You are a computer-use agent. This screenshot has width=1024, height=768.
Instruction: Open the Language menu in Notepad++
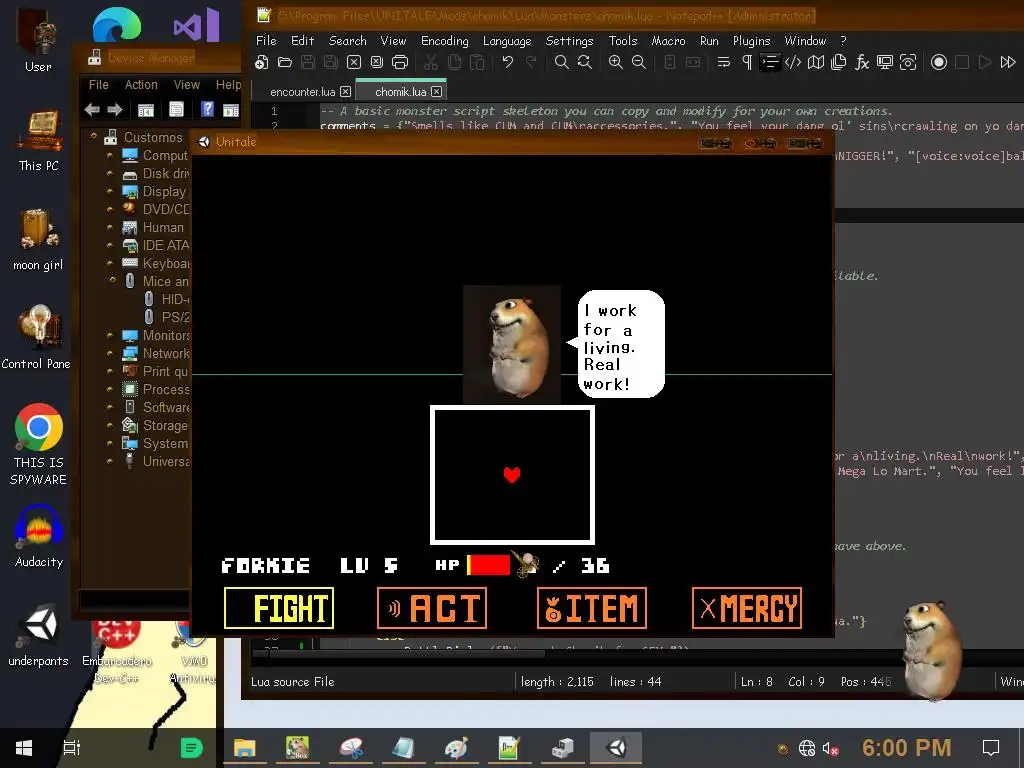(507, 40)
